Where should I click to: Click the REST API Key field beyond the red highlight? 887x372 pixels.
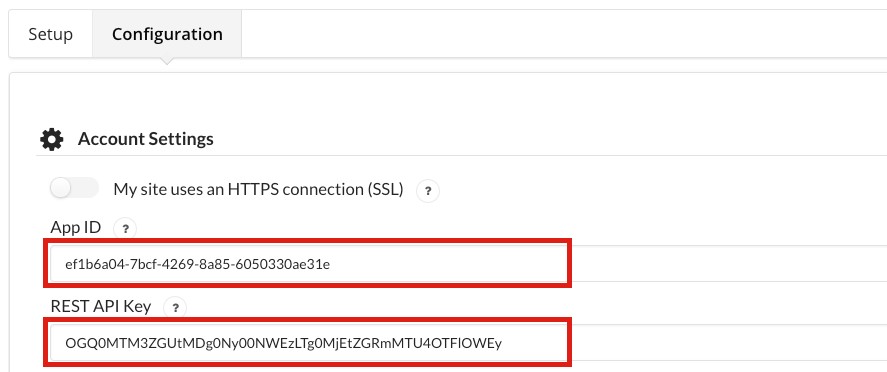729,342
